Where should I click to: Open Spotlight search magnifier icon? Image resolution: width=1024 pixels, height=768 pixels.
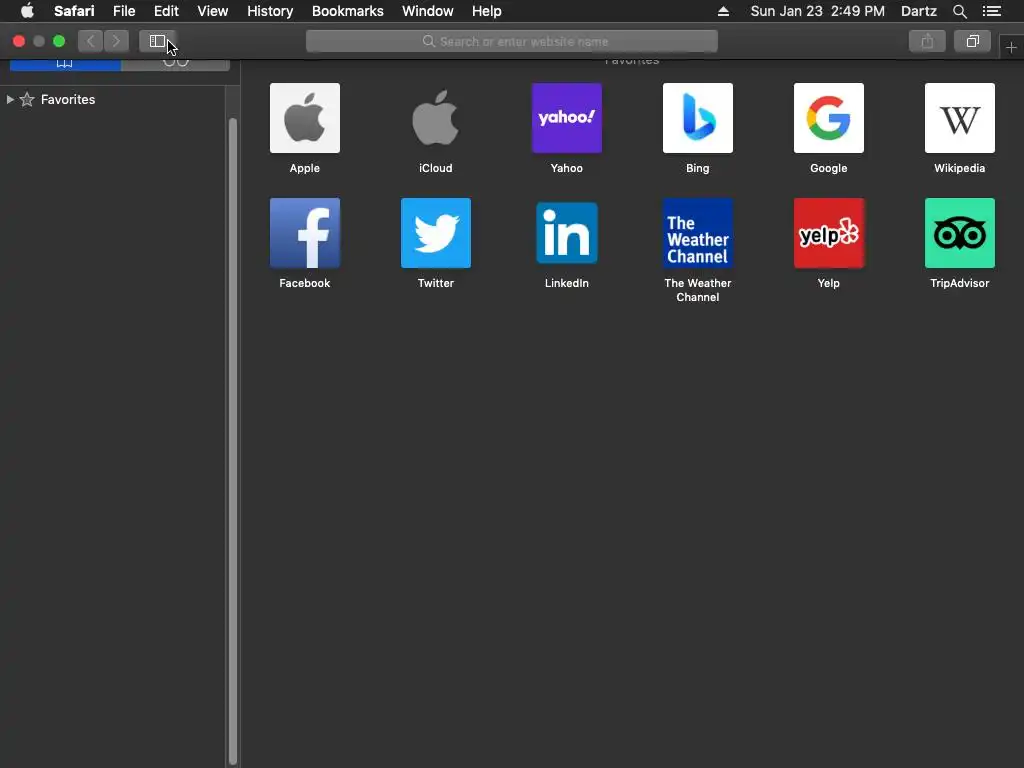(959, 11)
